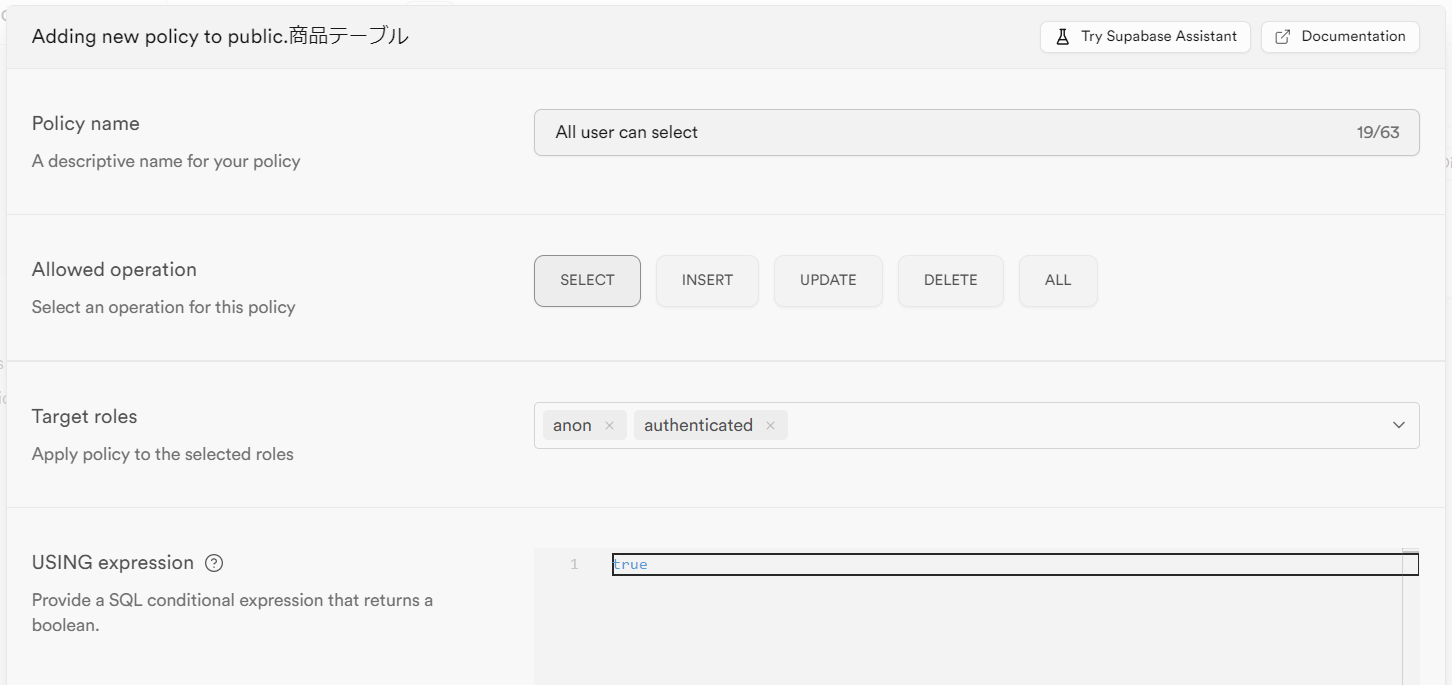1452x685 pixels.
Task: Click the external link icon beside Documentation
Action: pos(1283,37)
